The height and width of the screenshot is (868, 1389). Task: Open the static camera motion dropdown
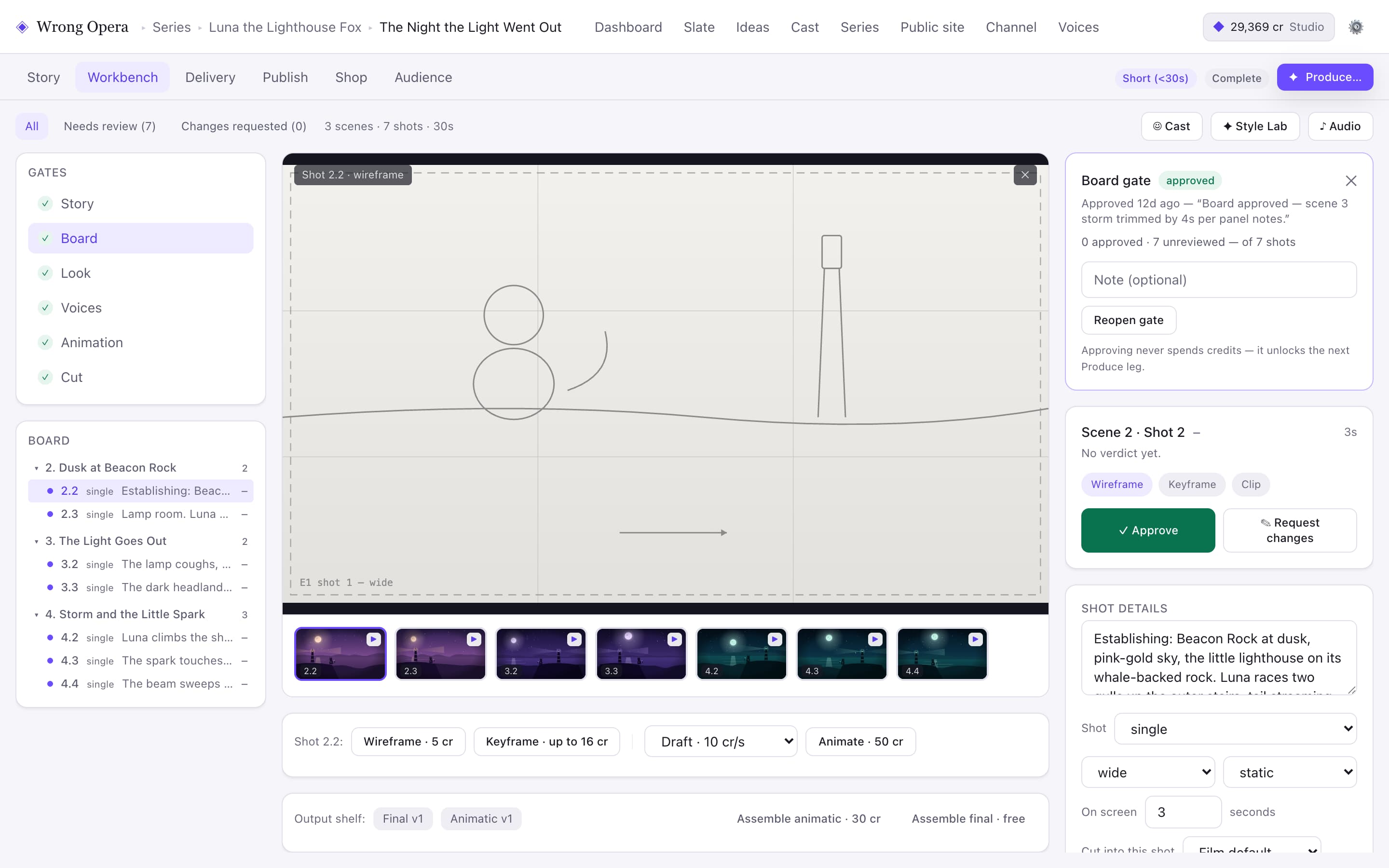[1290, 773]
